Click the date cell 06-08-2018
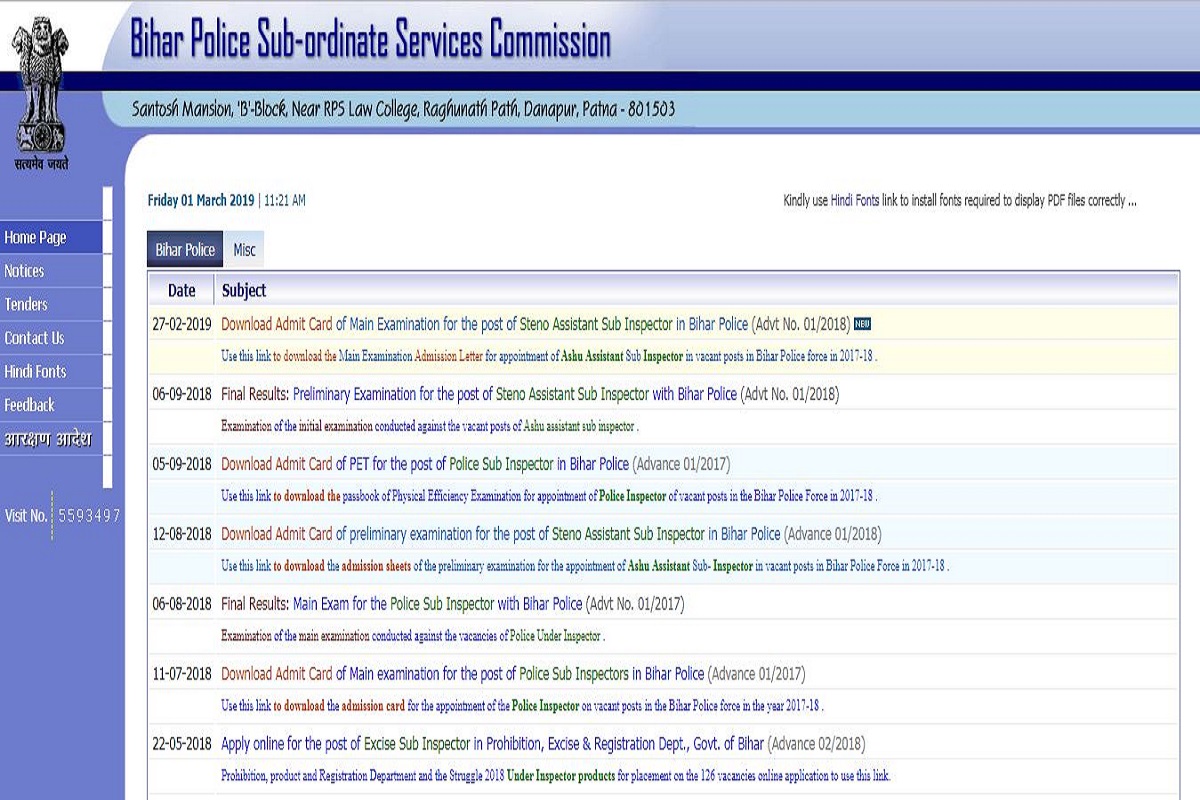Image resolution: width=1200 pixels, height=800 pixels. coord(182,604)
